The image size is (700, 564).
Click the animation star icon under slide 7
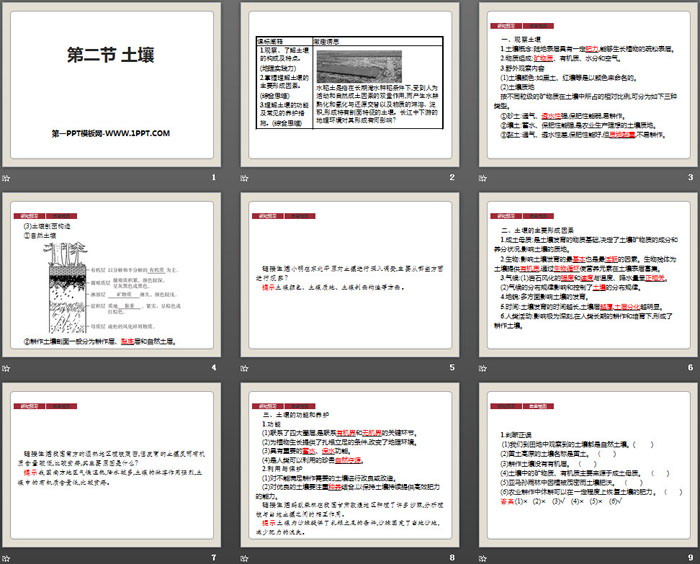(6, 558)
